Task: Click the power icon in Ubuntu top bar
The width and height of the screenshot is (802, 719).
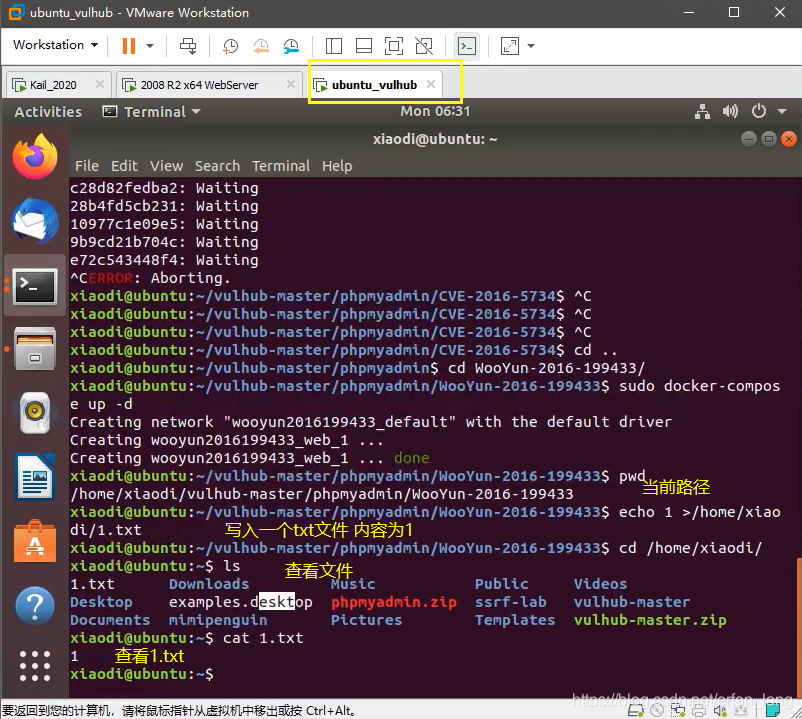Action: [x=759, y=111]
